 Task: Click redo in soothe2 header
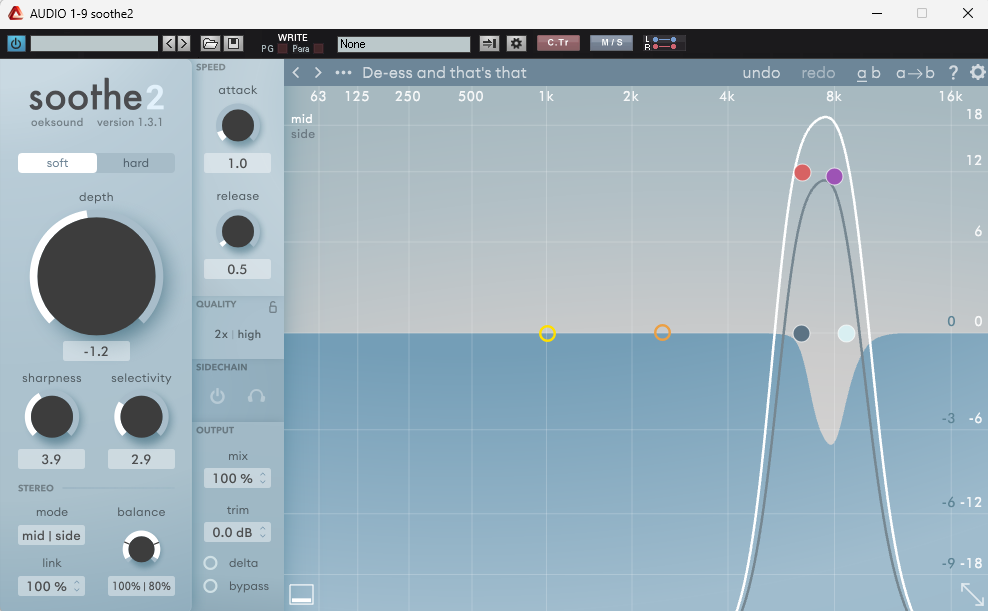818,73
